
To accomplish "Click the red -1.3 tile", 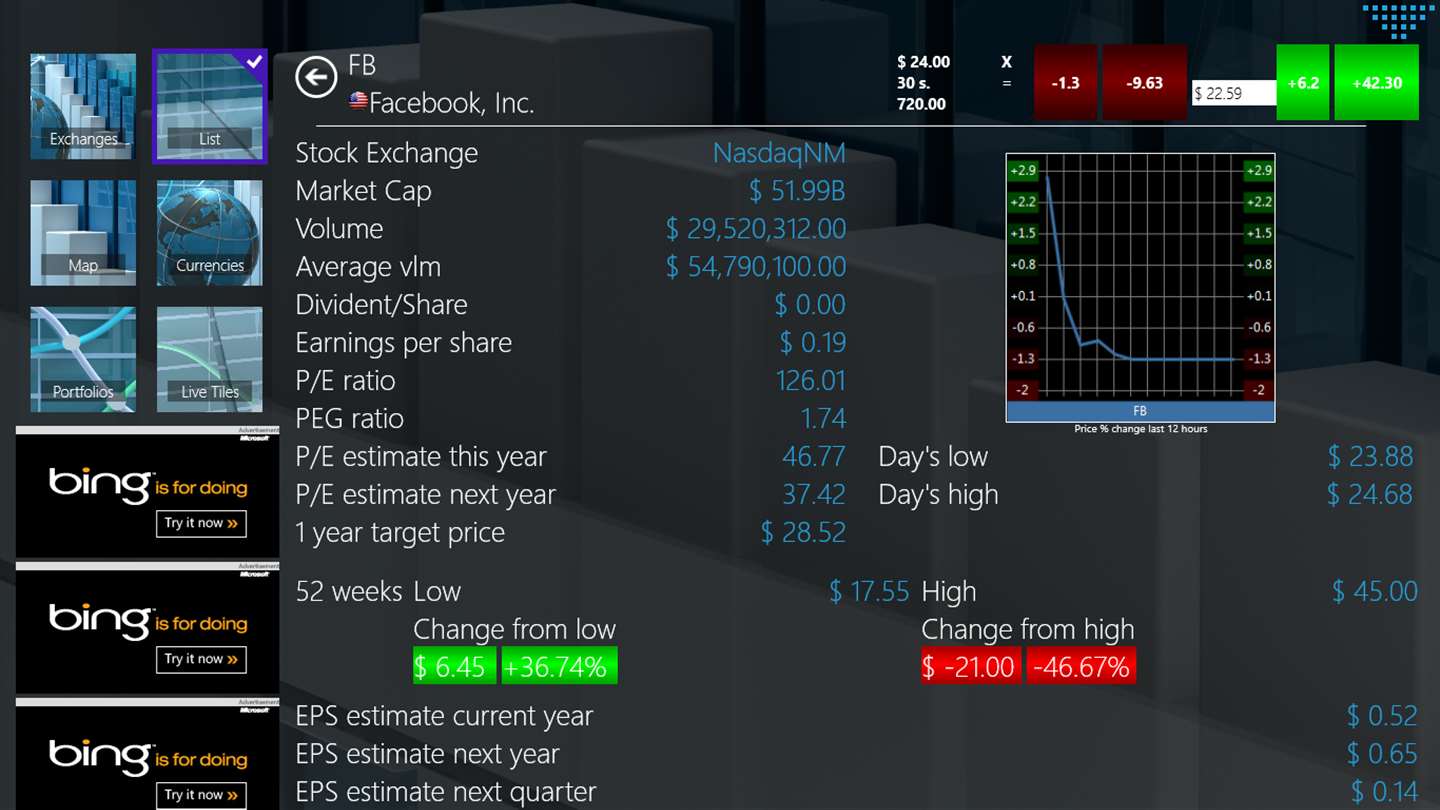I will (1065, 83).
